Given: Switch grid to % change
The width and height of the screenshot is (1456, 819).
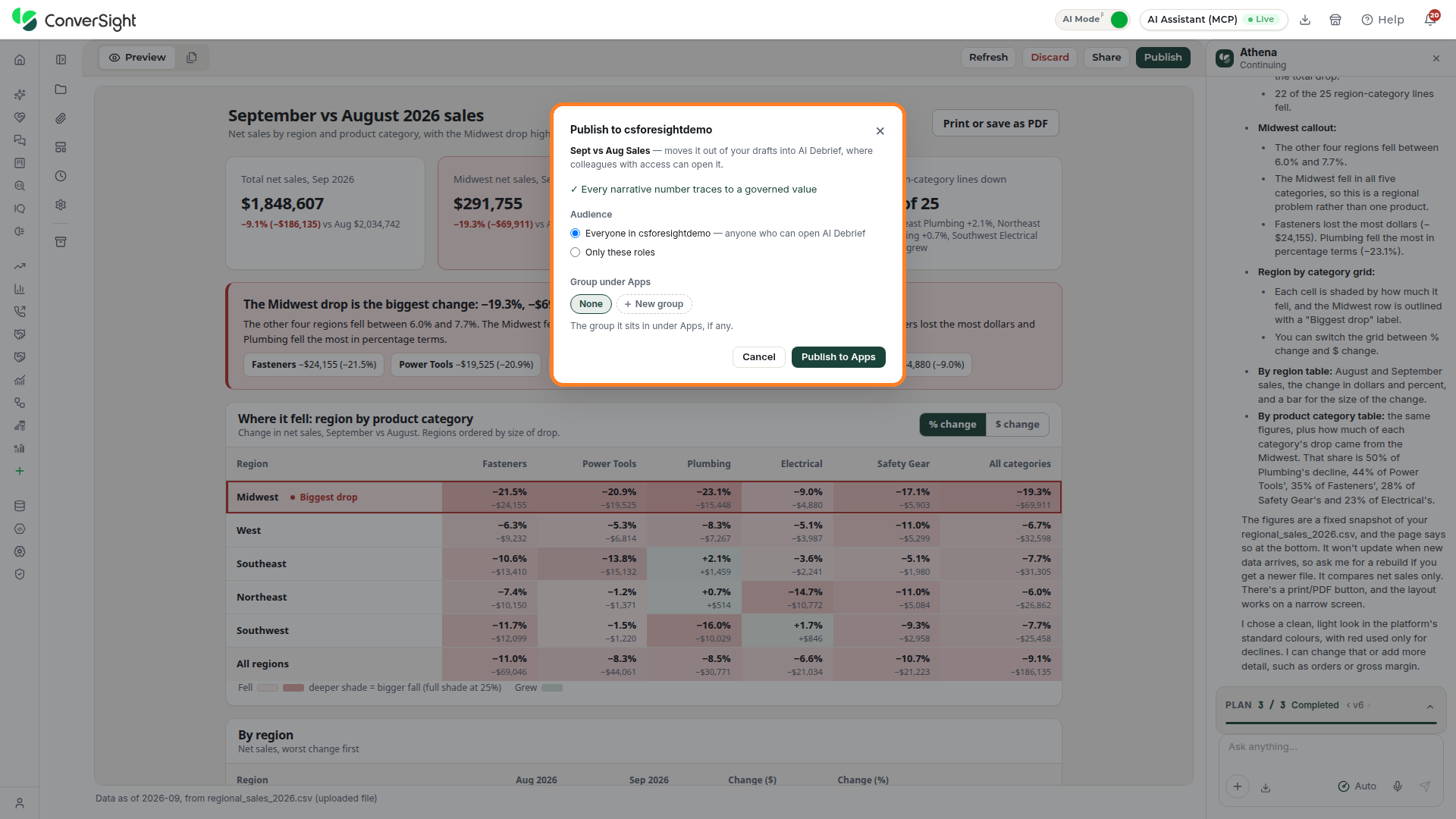Looking at the screenshot, I should pyautogui.click(x=952, y=425).
